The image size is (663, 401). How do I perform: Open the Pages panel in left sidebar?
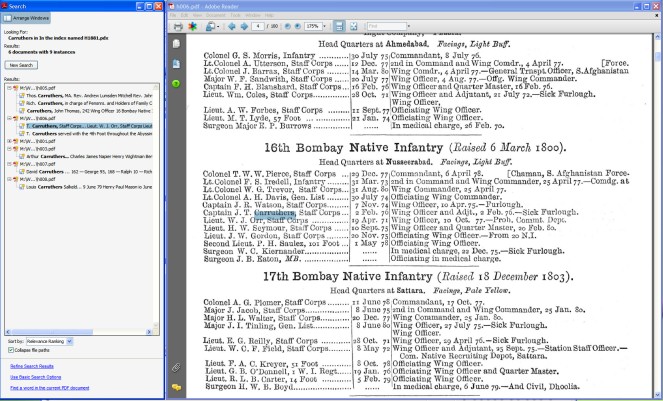(176, 44)
